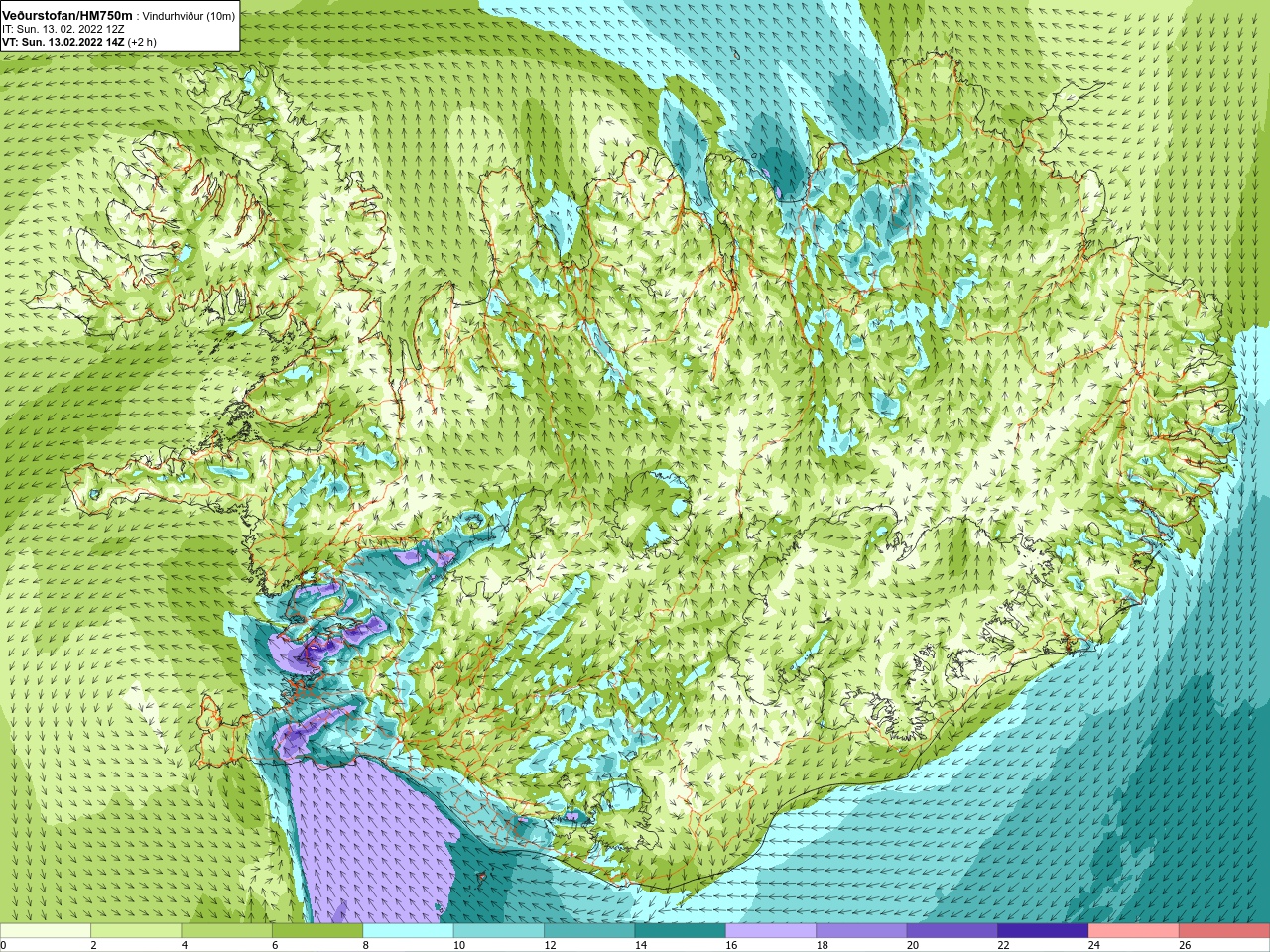Pick the teal 12–14 legend swatch

pyautogui.click(x=589, y=931)
